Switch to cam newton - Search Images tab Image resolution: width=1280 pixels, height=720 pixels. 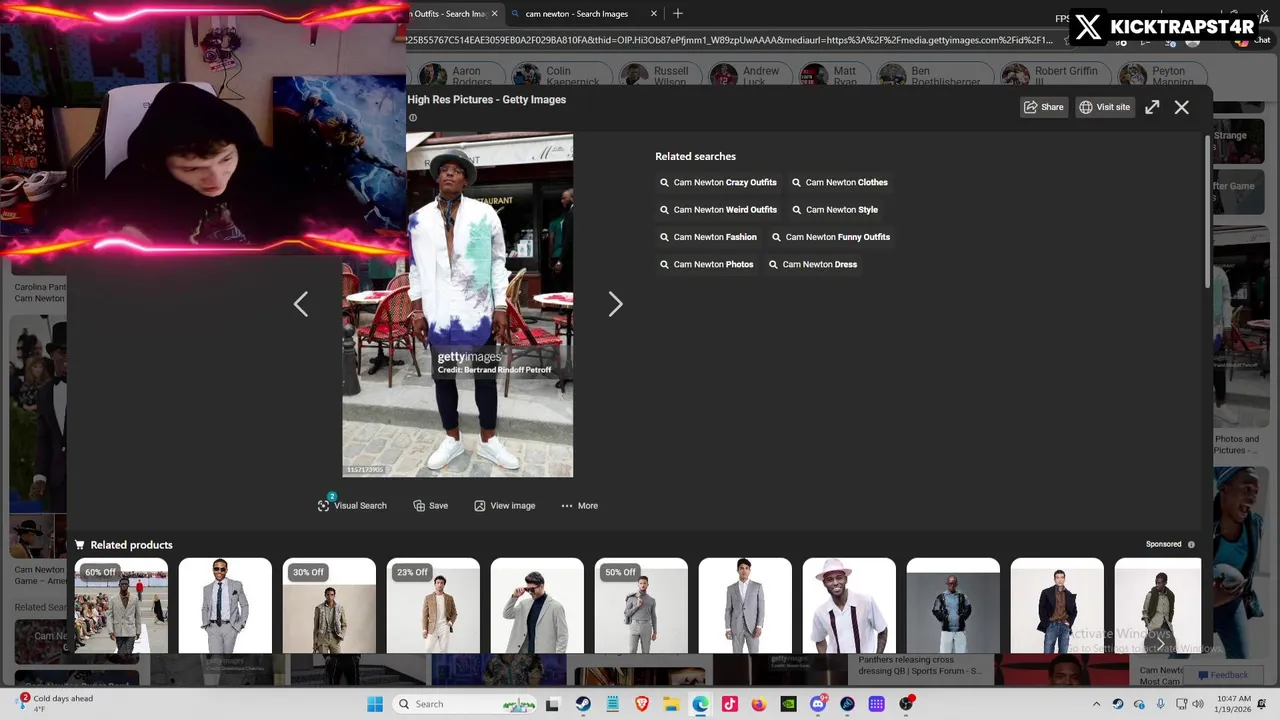click(x=577, y=13)
